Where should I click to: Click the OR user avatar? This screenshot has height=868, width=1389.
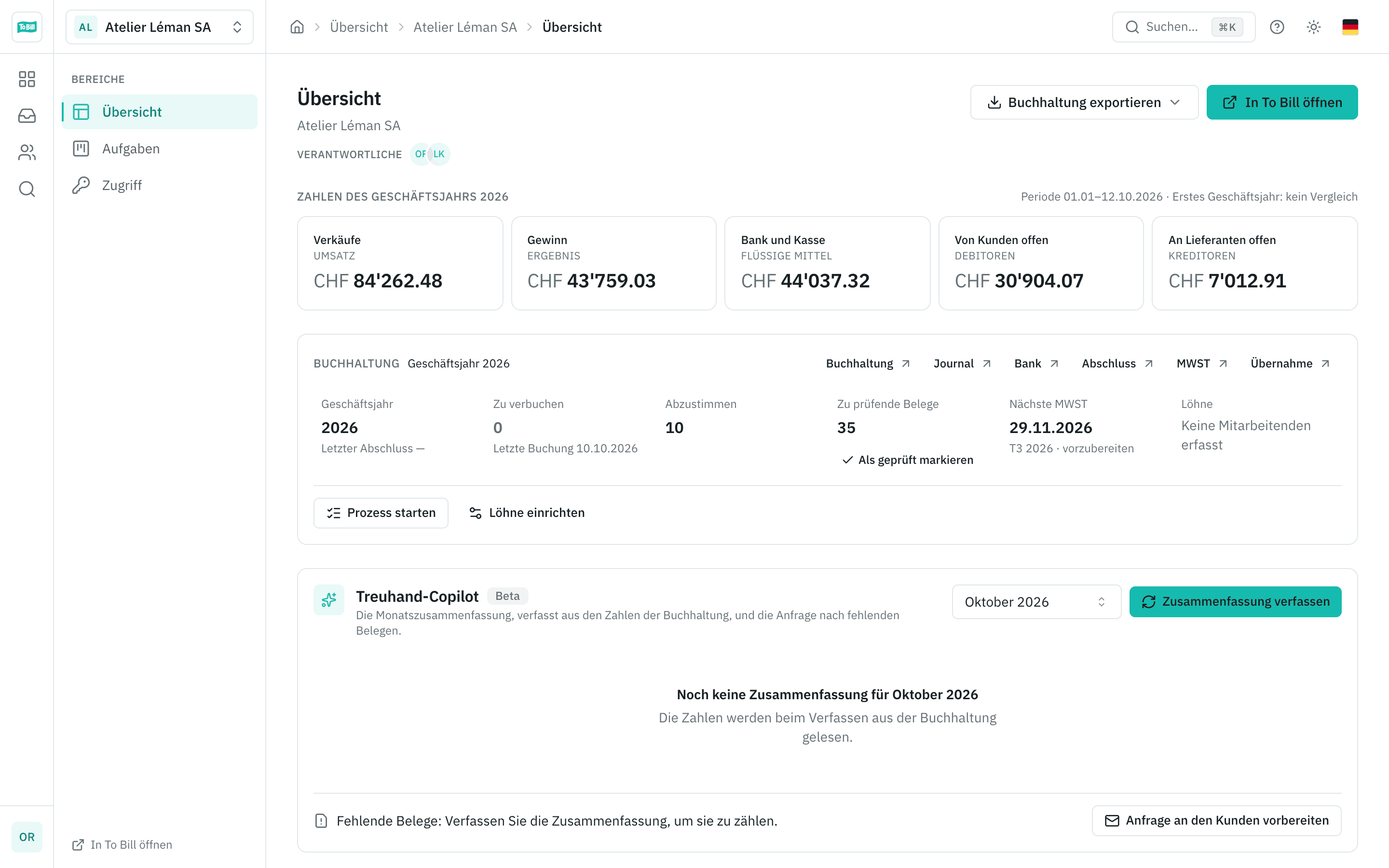point(27,837)
